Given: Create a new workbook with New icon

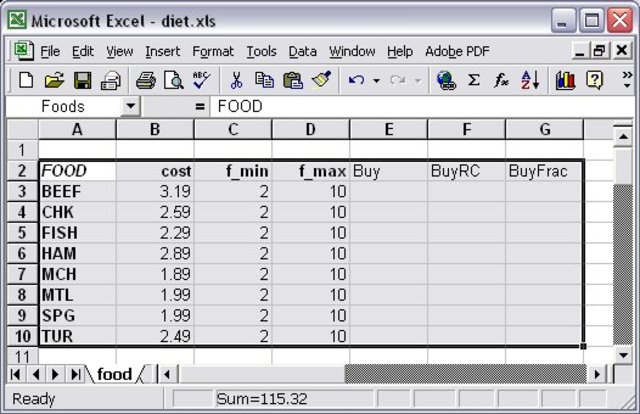Looking at the screenshot, I should tap(26, 80).
